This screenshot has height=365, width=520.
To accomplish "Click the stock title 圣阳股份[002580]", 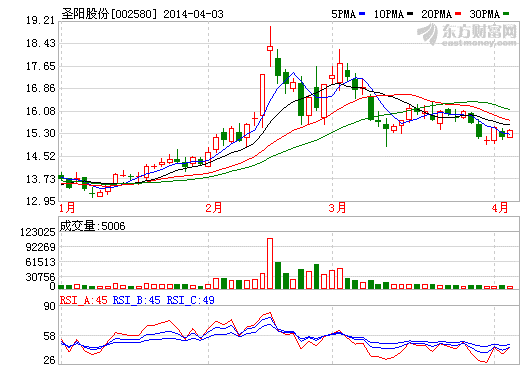I will click(109, 14).
